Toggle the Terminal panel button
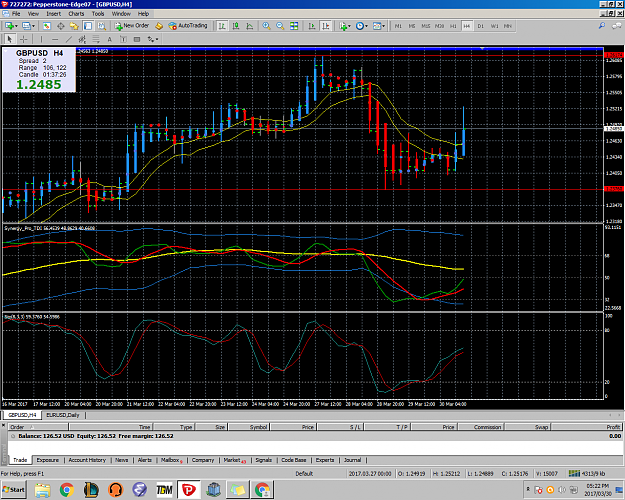The height and width of the screenshot is (500, 625). coord(88,26)
